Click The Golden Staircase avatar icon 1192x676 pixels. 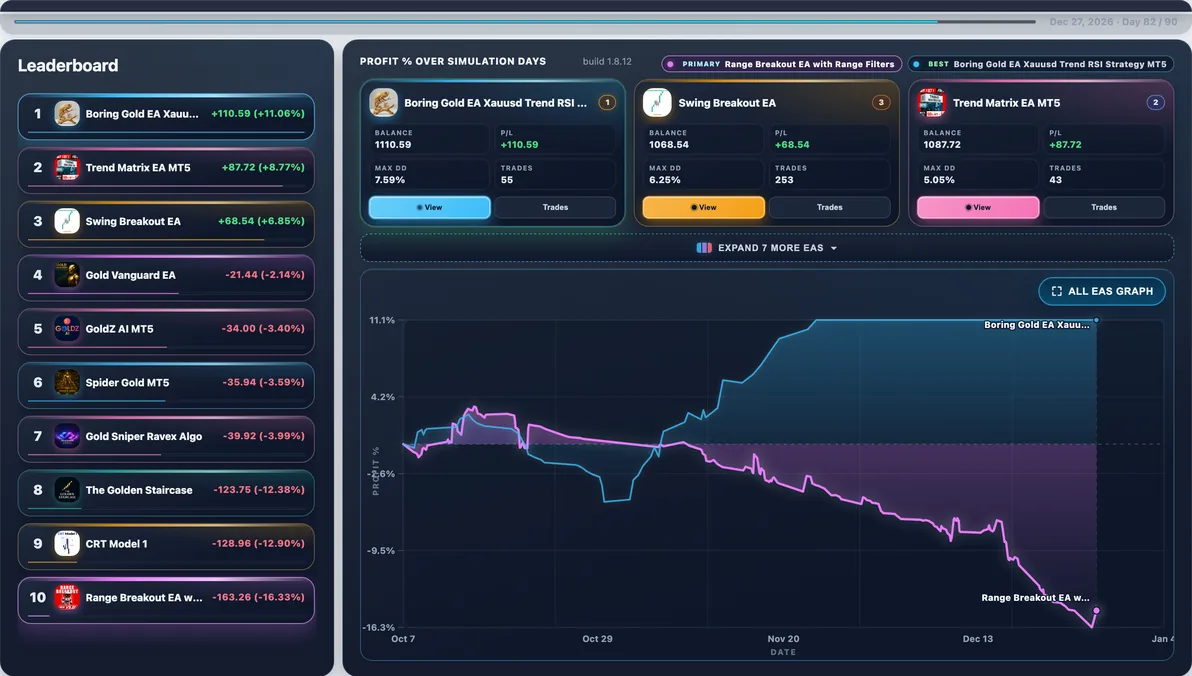(67, 490)
